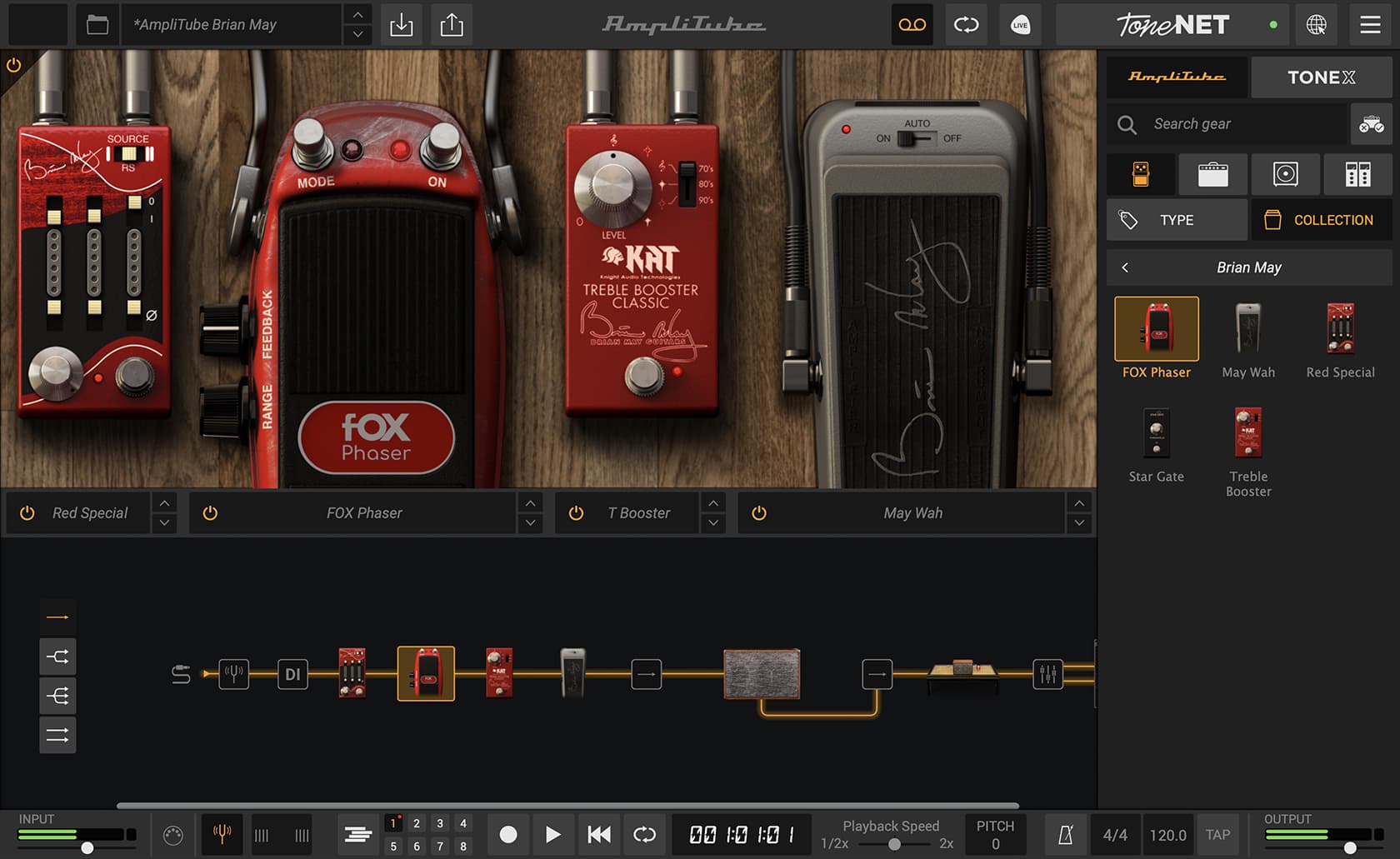This screenshot has height=859, width=1400.
Task: Open the hamburger main menu
Action: pyautogui.click(x=1370, y=25)
